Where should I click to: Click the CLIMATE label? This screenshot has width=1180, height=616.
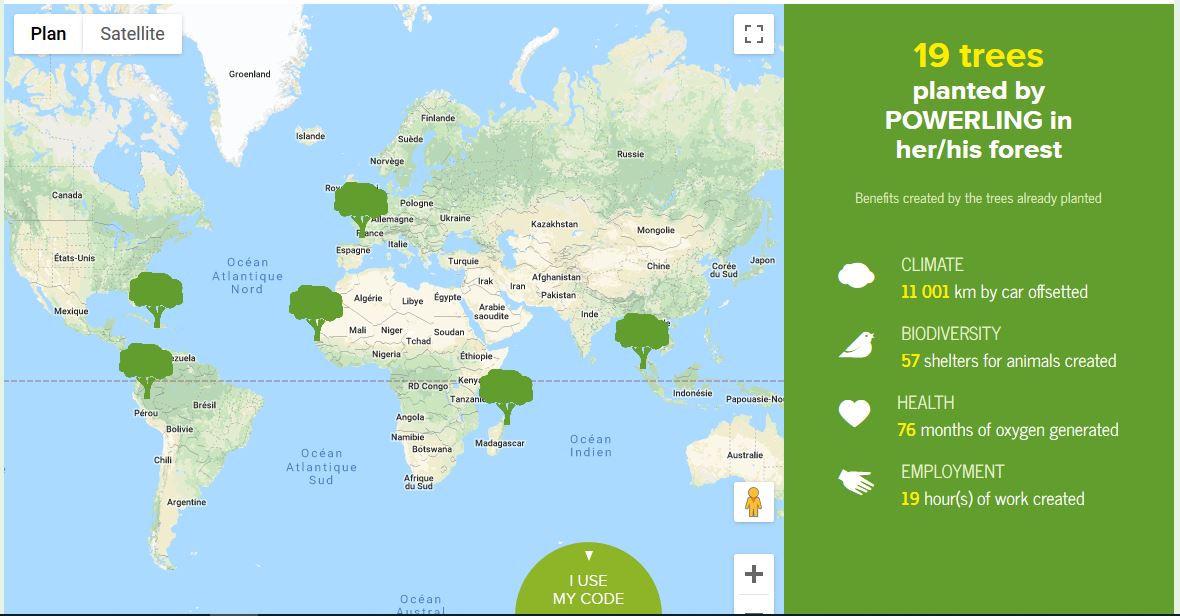[932, 265]
